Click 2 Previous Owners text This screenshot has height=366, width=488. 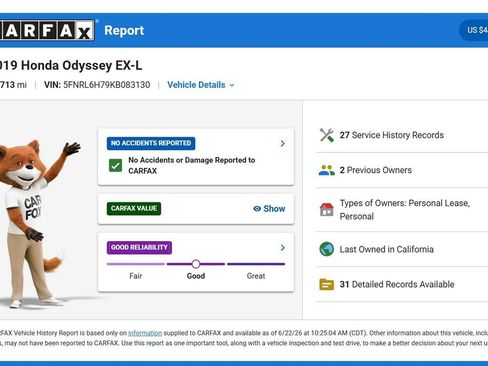tap(376, 170)
